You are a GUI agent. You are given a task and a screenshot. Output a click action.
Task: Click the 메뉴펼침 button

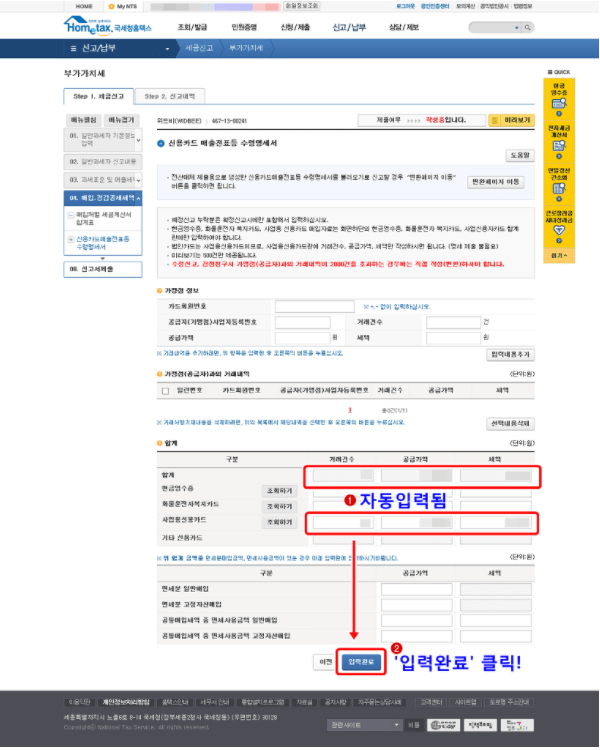(x=83, y=120)
